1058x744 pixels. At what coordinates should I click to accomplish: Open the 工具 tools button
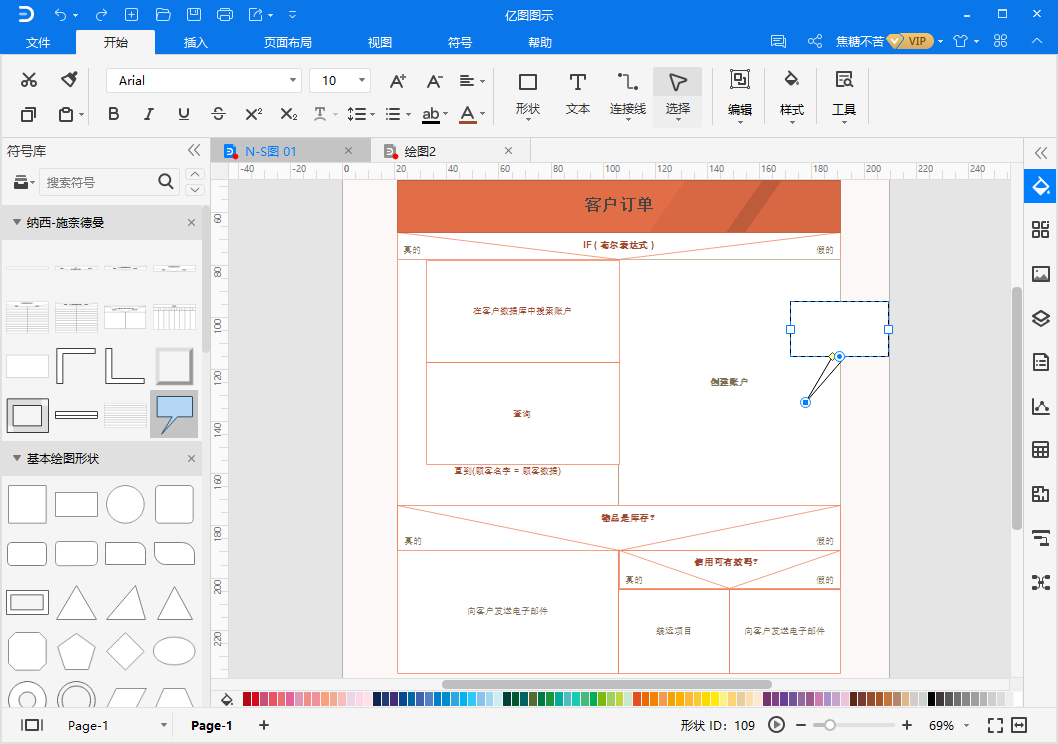coord(843,95)
